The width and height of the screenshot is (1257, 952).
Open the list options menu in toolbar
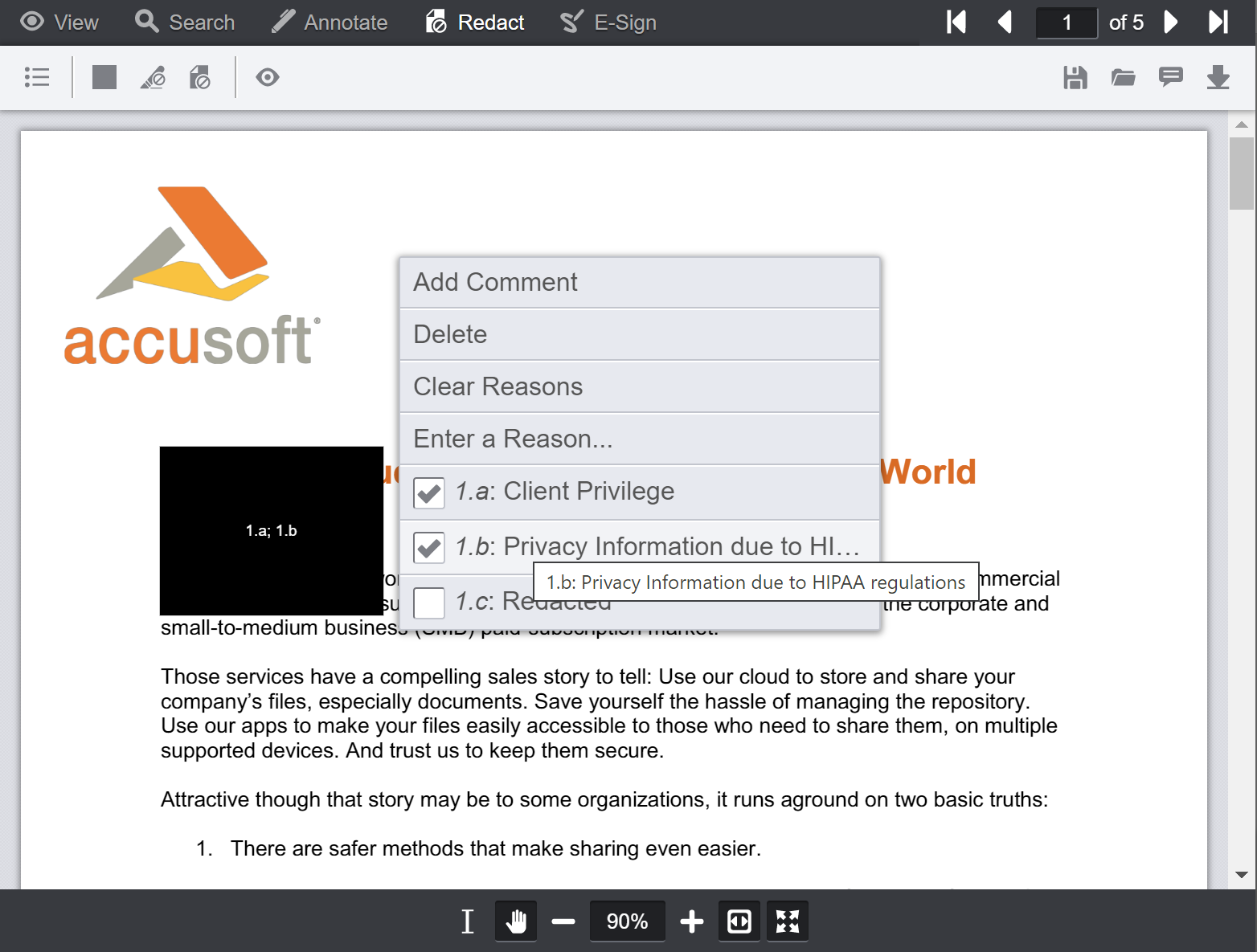[x=37, y=78]
